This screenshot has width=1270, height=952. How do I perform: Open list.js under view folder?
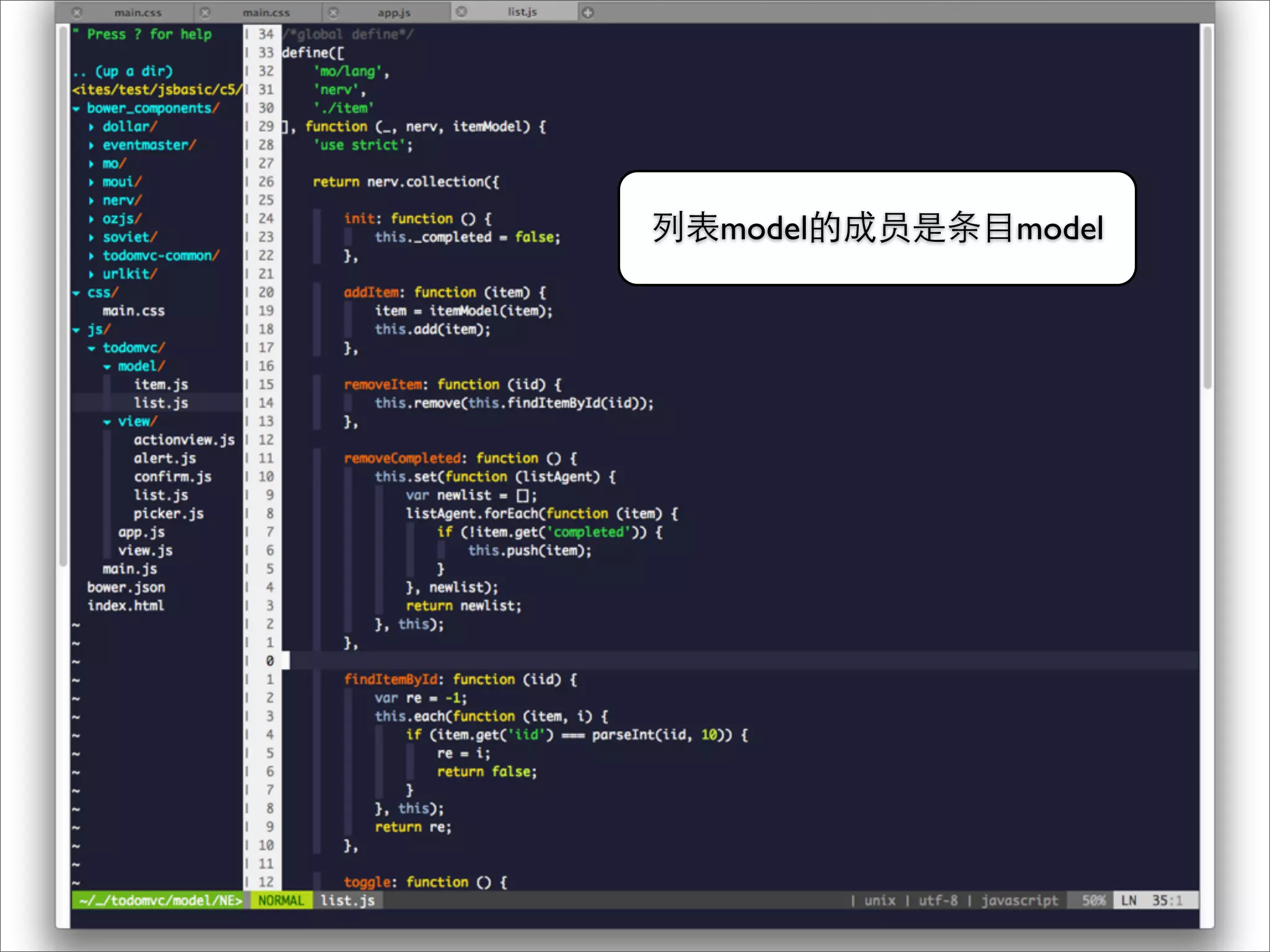coord(161,496)
